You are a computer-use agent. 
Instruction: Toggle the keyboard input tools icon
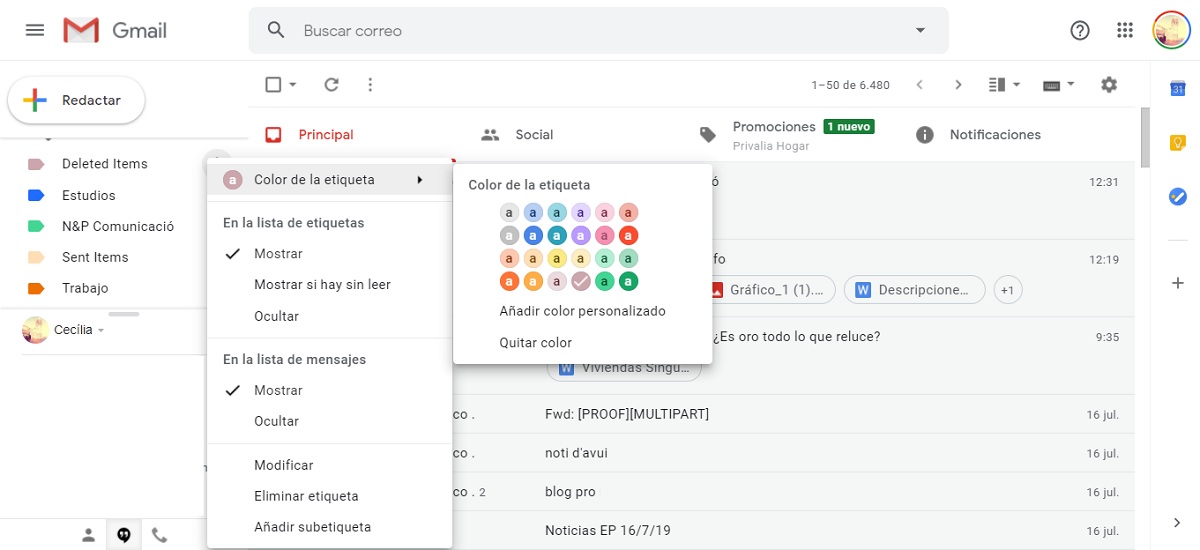[1051, 85]
